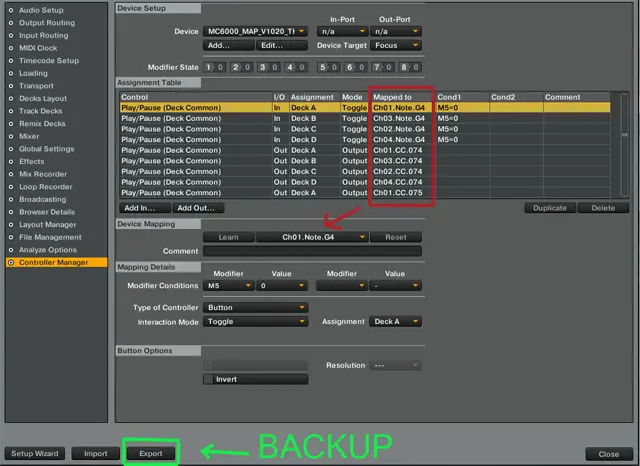Reset the device mapping
Image resolution: width=640 pixels, height=466 pixels.
[x=396, y=237]
